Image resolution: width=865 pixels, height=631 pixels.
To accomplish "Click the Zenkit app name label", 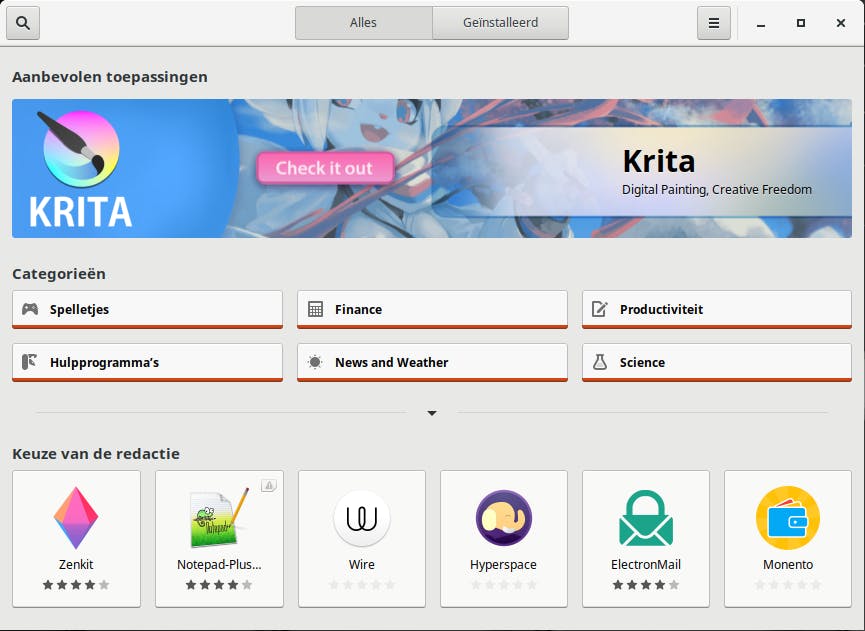I will (76, 565).
